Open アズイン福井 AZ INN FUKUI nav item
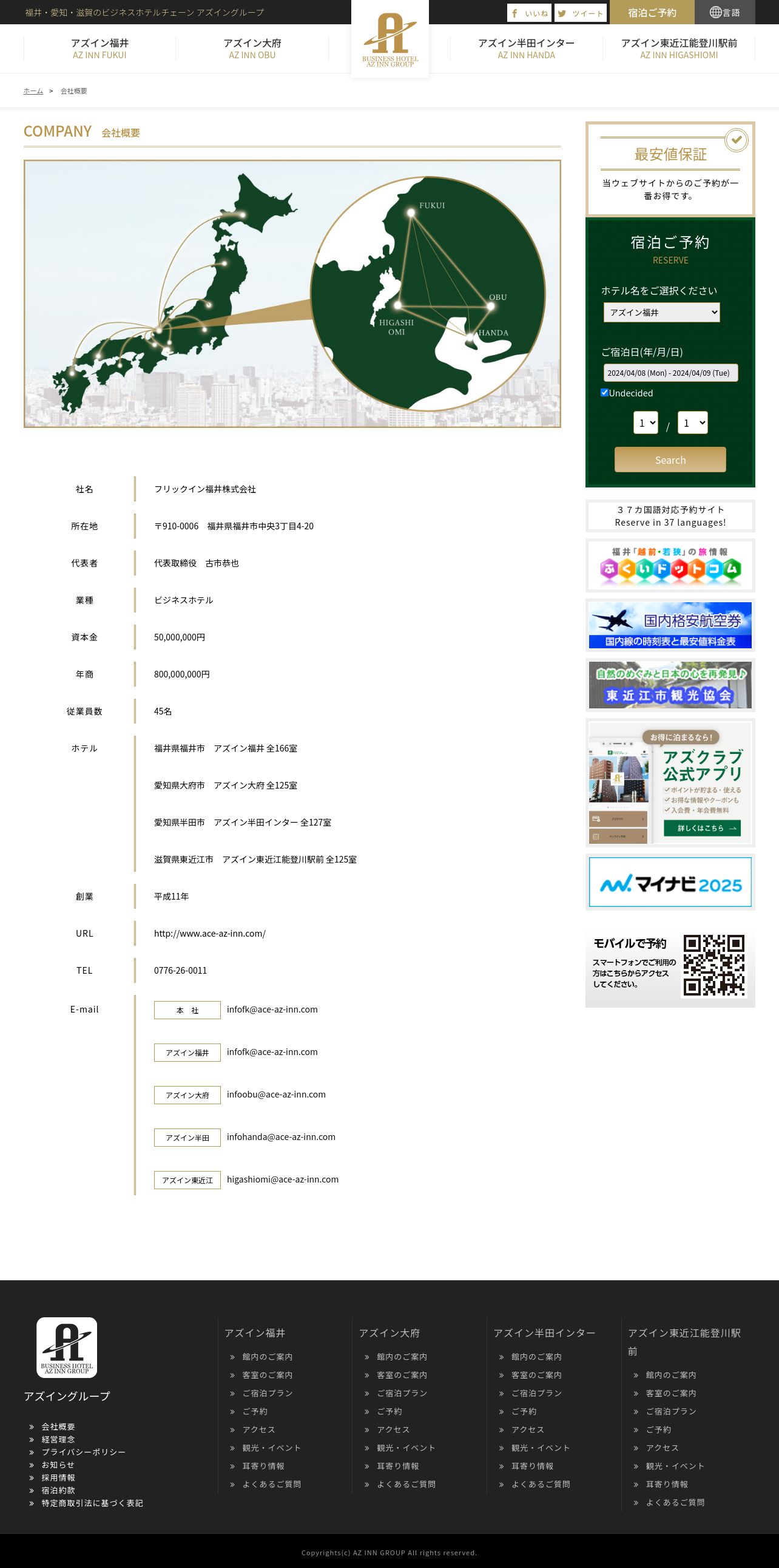This screenshot has width=779, height=1568. (x=99, y=49)
